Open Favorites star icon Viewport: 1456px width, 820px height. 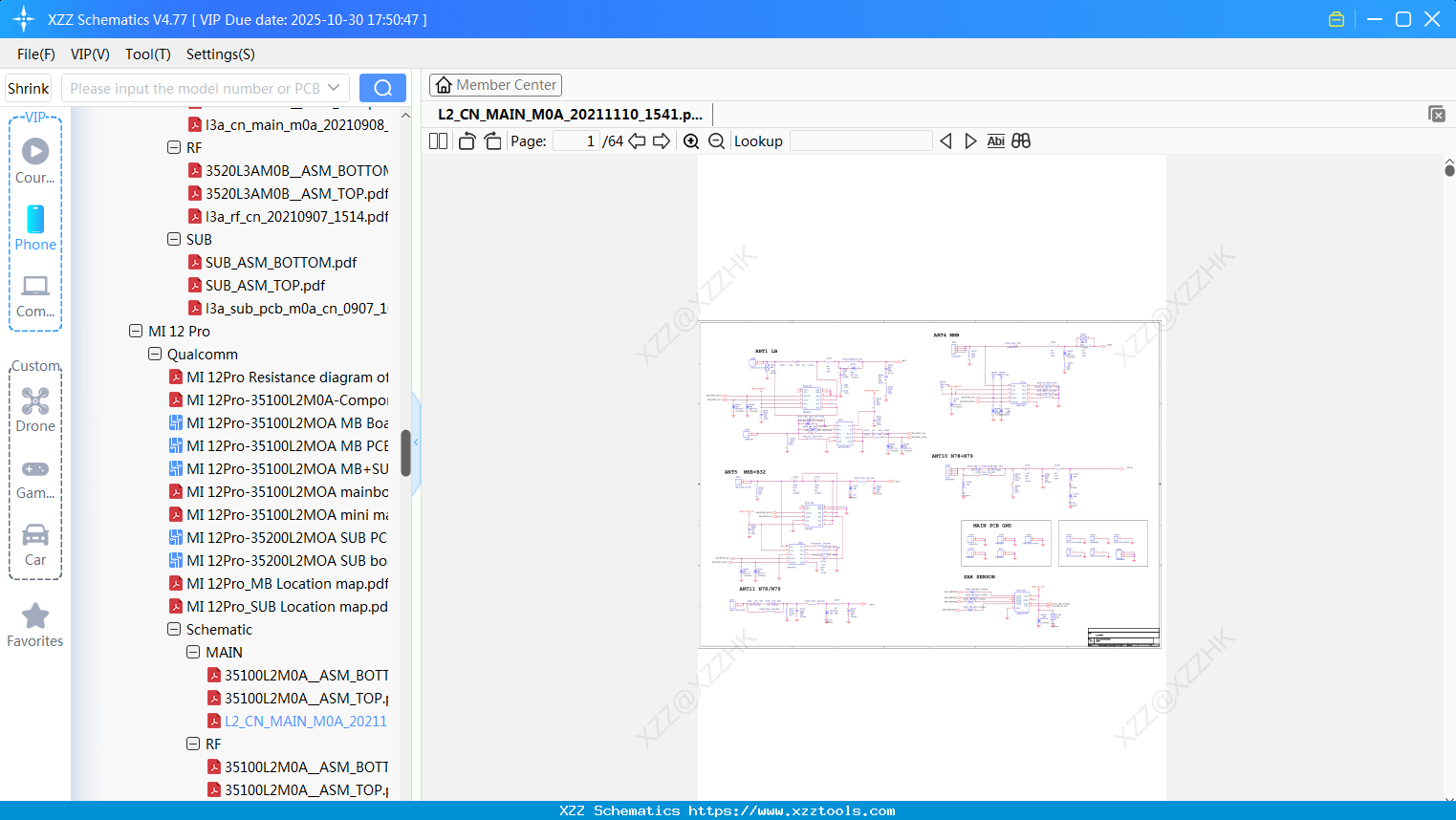point(35,626)
